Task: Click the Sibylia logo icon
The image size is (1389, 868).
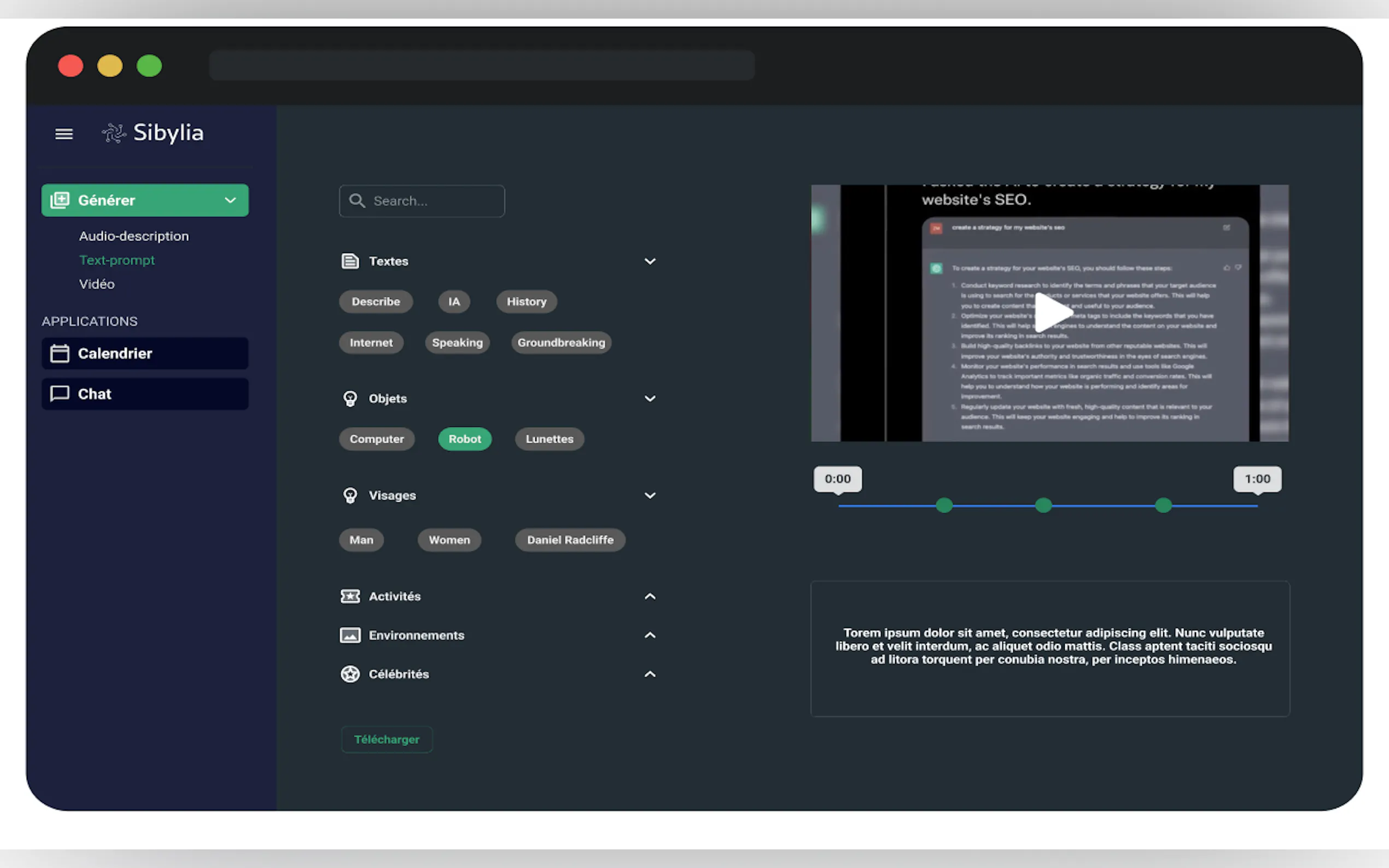Action: (x=114, y=133)
